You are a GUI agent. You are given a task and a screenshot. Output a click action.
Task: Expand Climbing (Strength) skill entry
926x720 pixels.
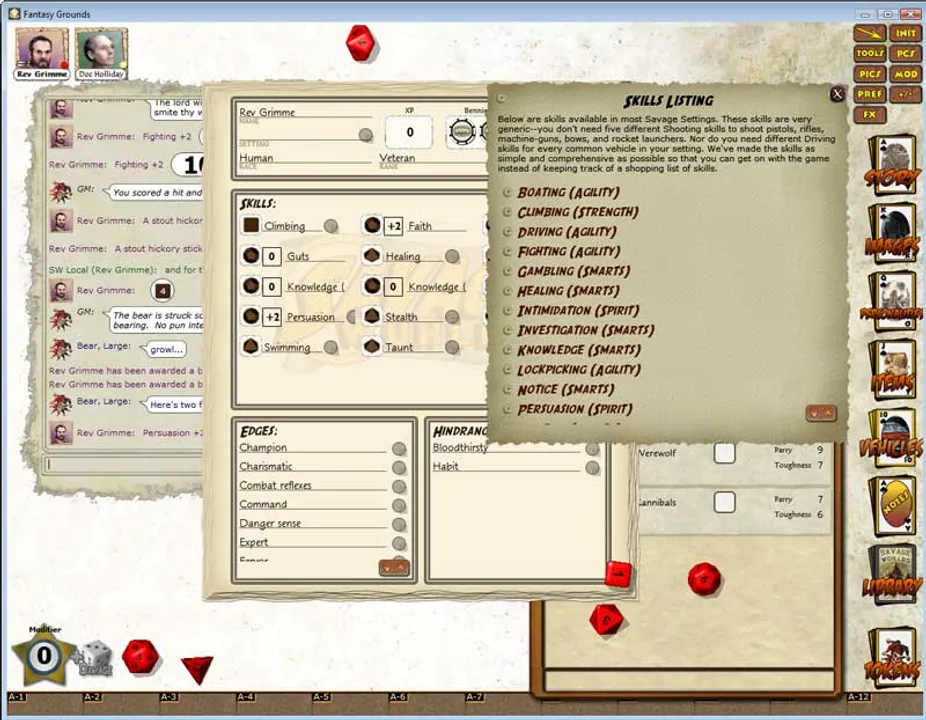point(507,212)
